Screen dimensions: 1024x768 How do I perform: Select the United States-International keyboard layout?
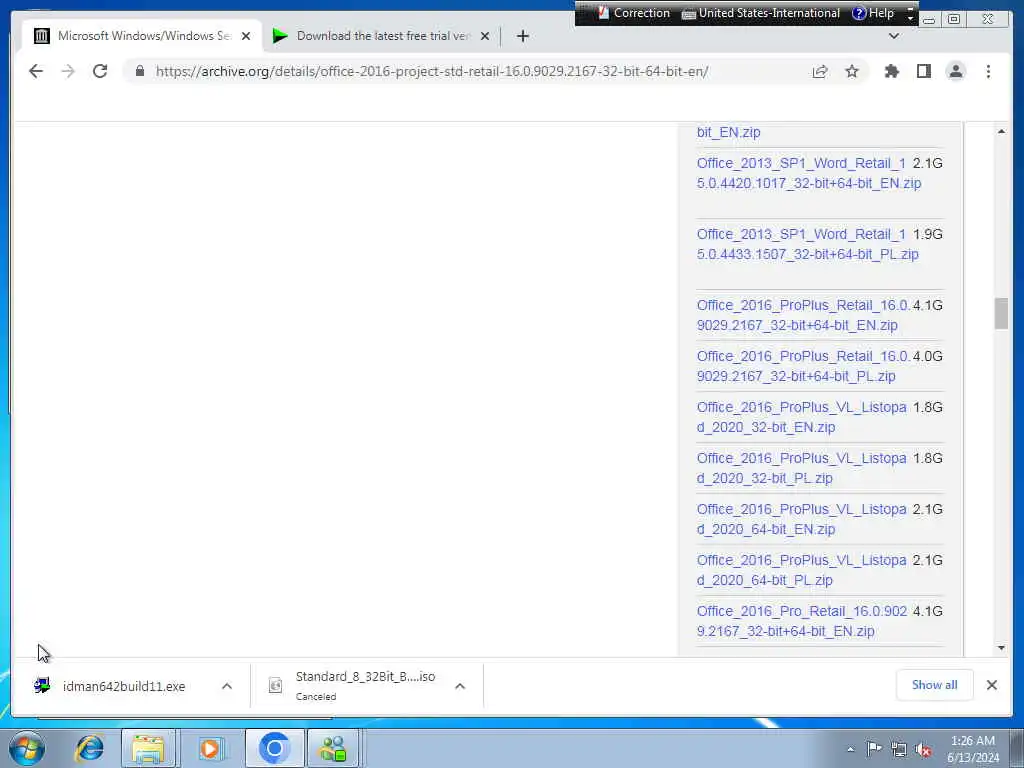tap(761, 13)
